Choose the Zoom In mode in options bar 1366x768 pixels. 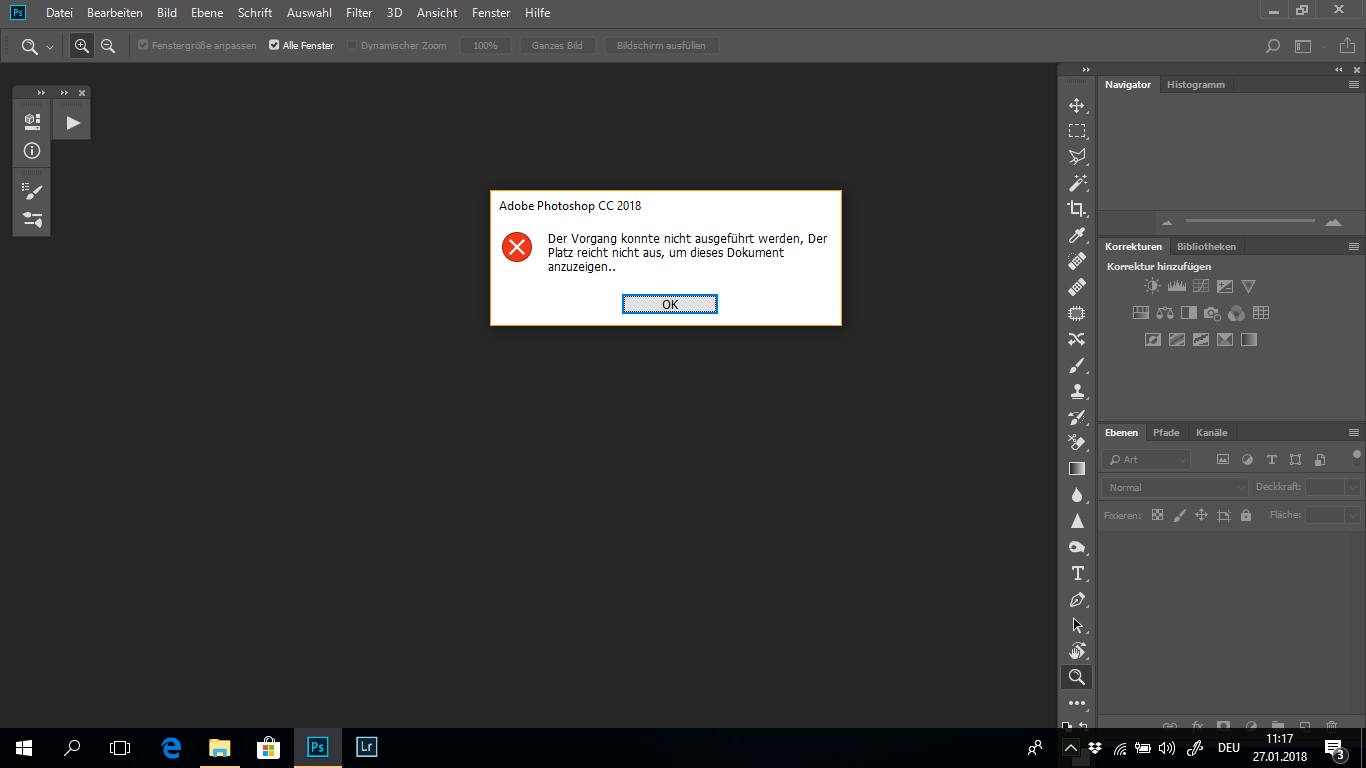tap(82, 46)
